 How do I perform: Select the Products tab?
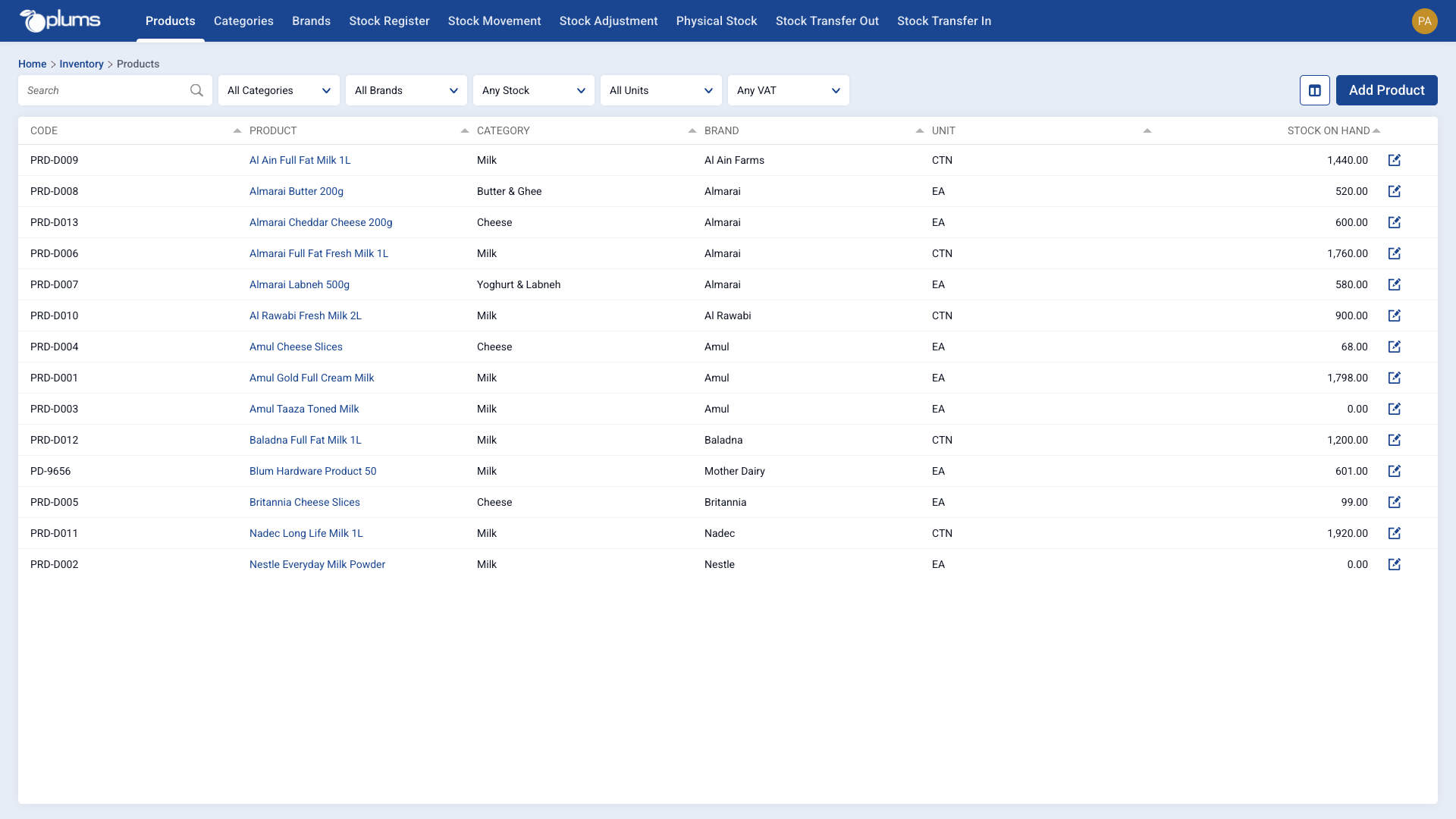click(171, 21)
